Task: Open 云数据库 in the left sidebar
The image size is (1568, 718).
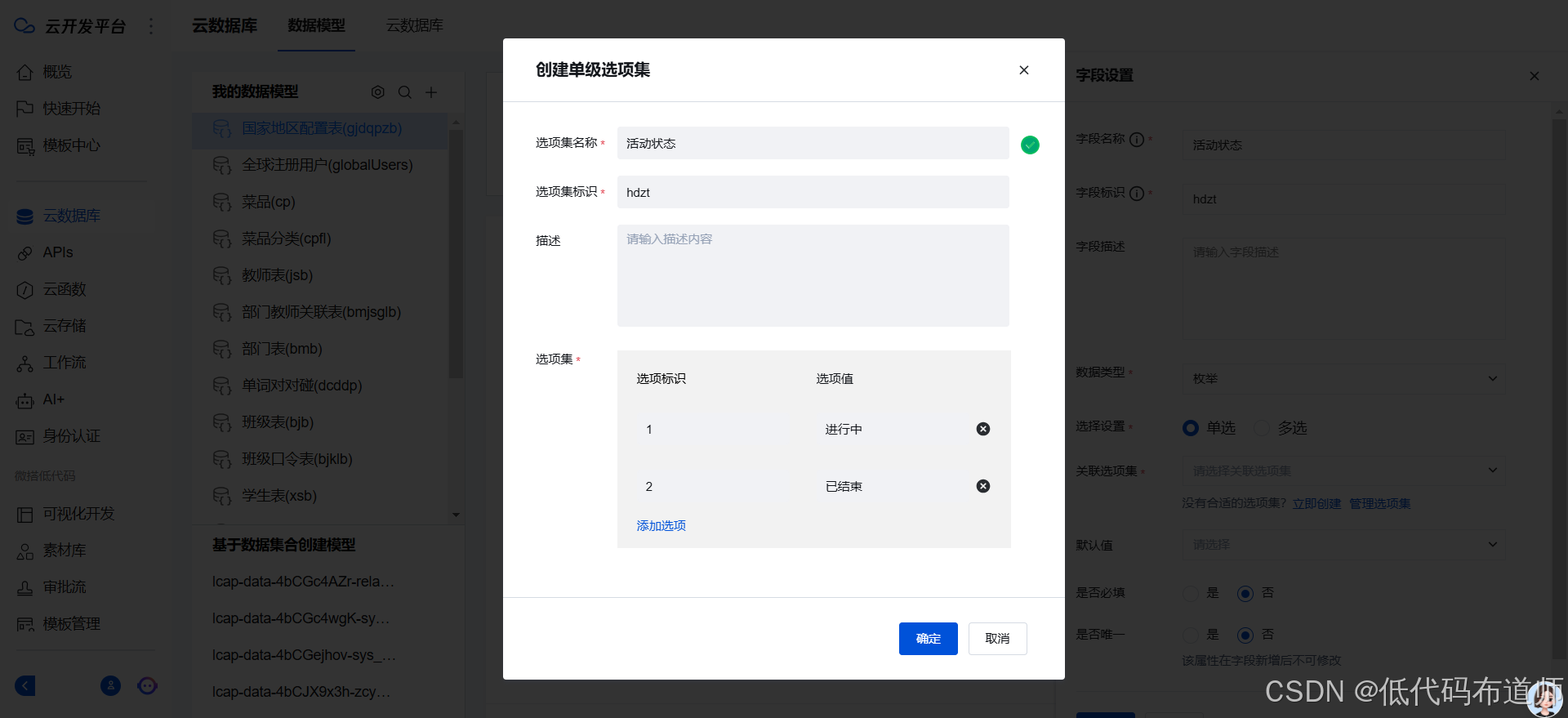Action: click(x=72, y=216)
